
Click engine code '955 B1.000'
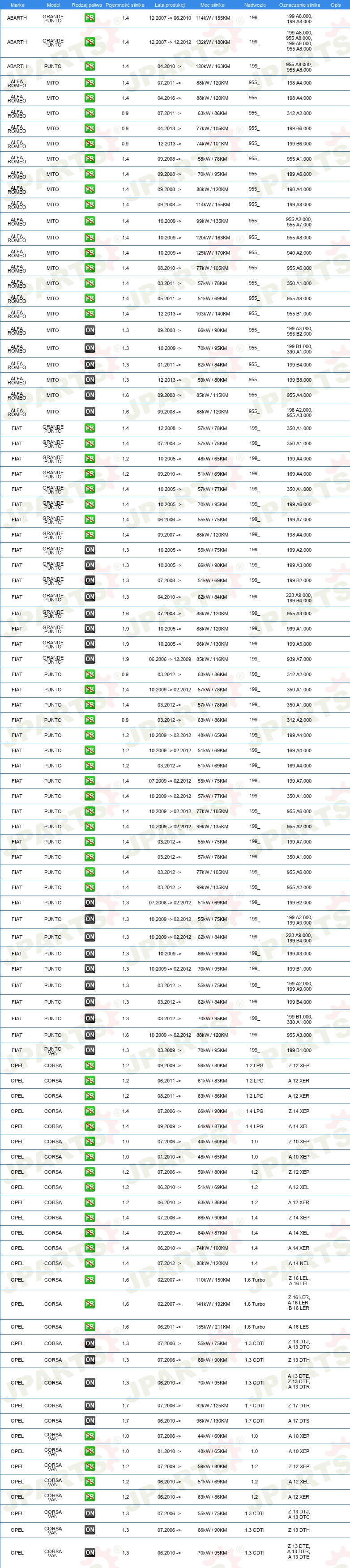pos(299,314)
